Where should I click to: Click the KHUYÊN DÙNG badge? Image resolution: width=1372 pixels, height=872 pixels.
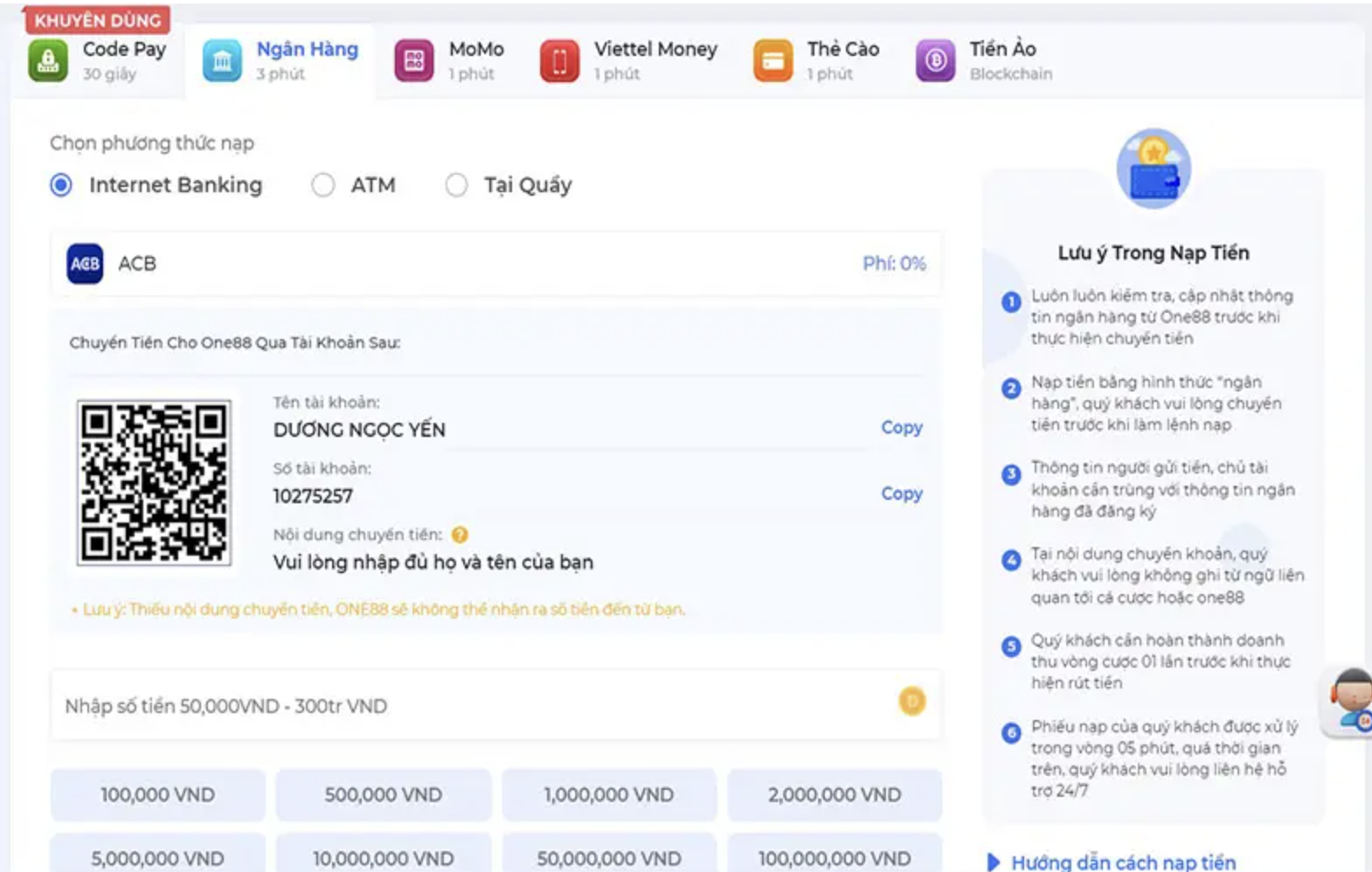(98, 19)
